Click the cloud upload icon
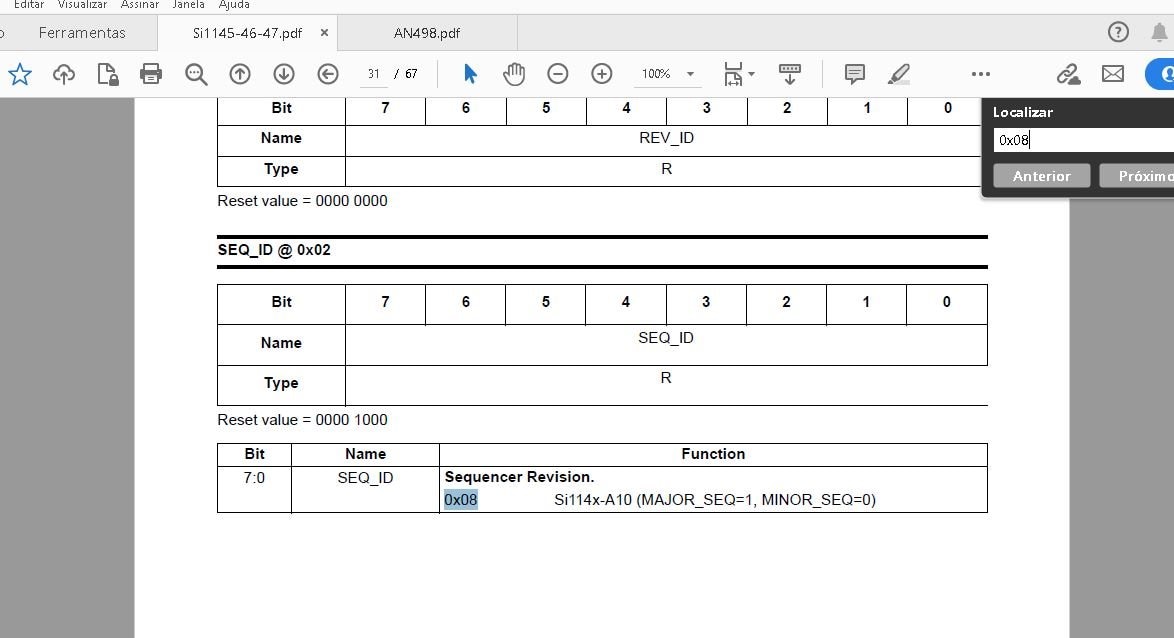1174x638 pixels. pyautogui.click(x=64, y=74)
